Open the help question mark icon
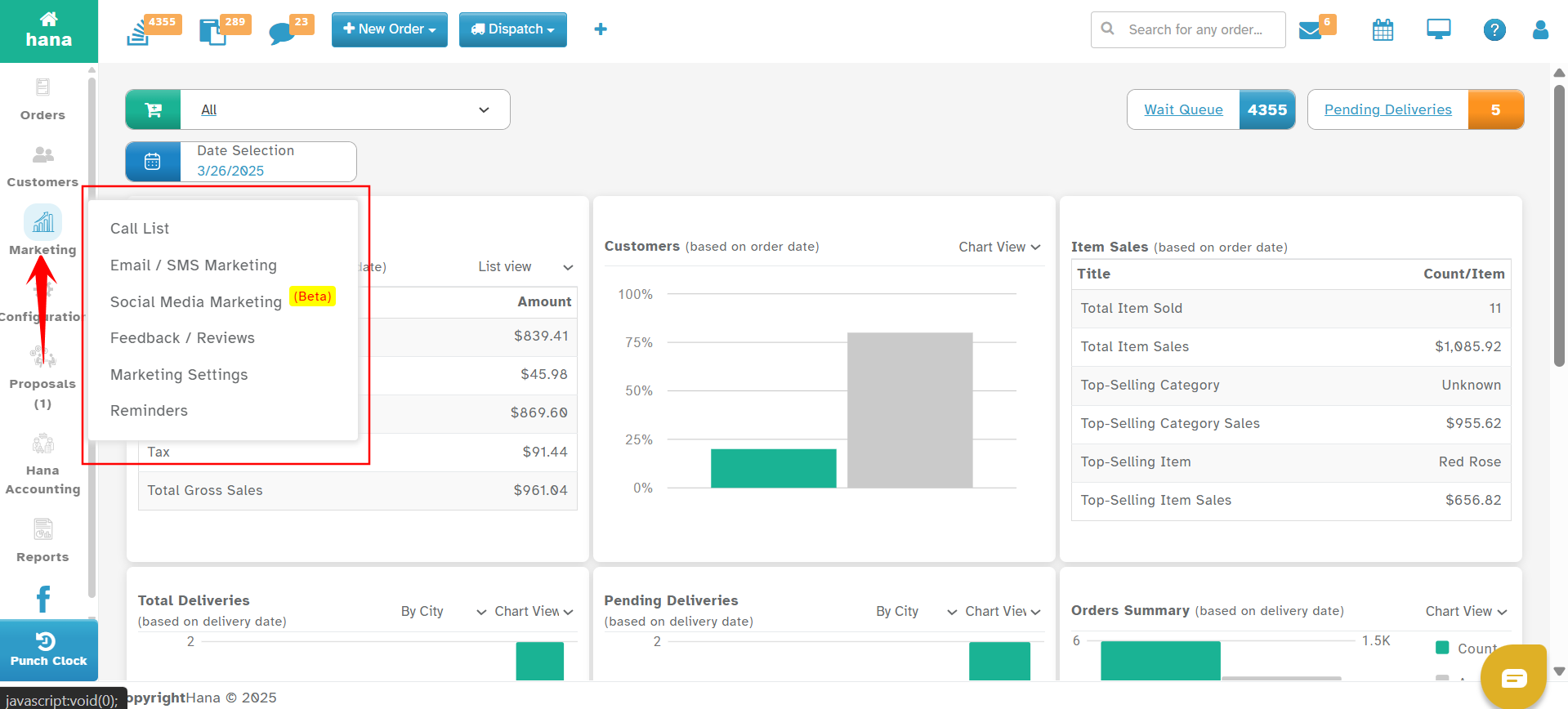This screenshot has width=1568, height=709. coord(1494,30)
